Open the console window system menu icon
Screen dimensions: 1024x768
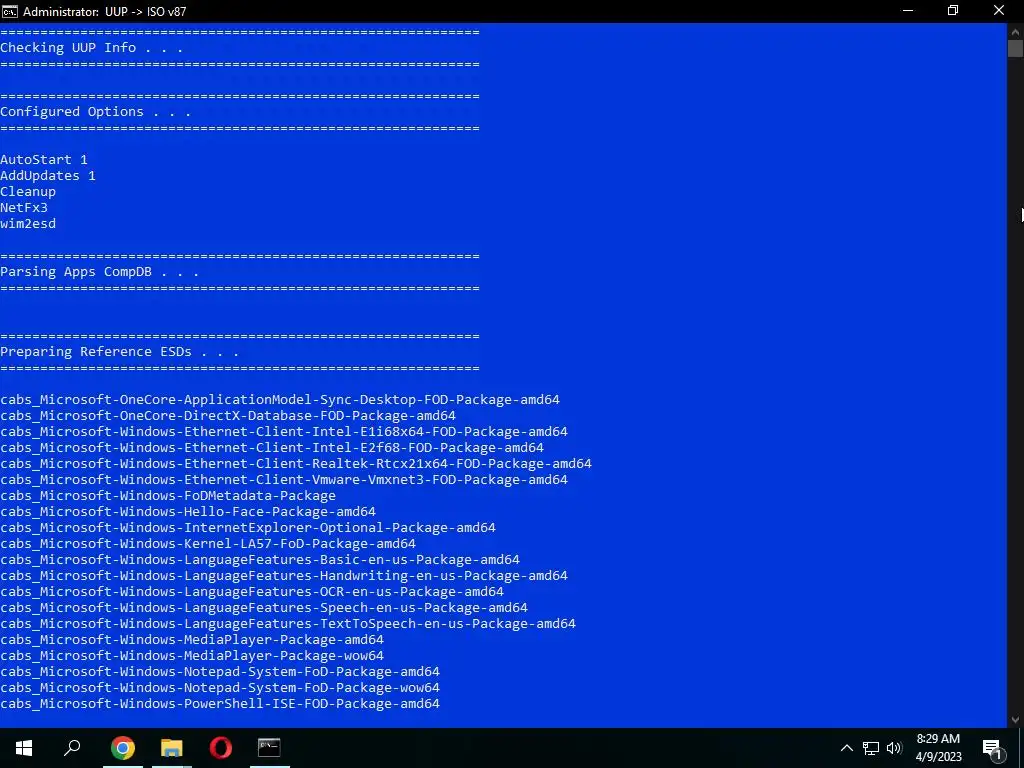click(10, 11)
